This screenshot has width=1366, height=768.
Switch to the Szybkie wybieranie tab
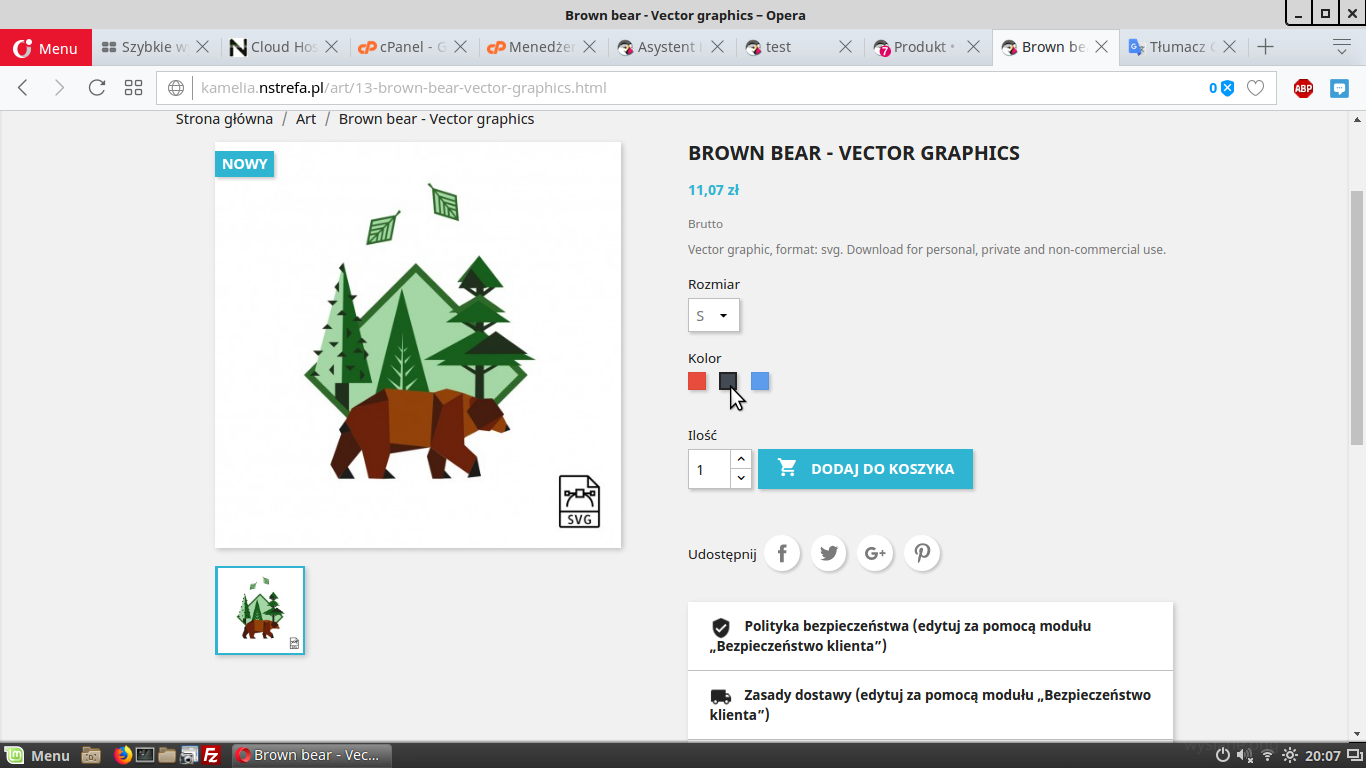pos(144,47)
